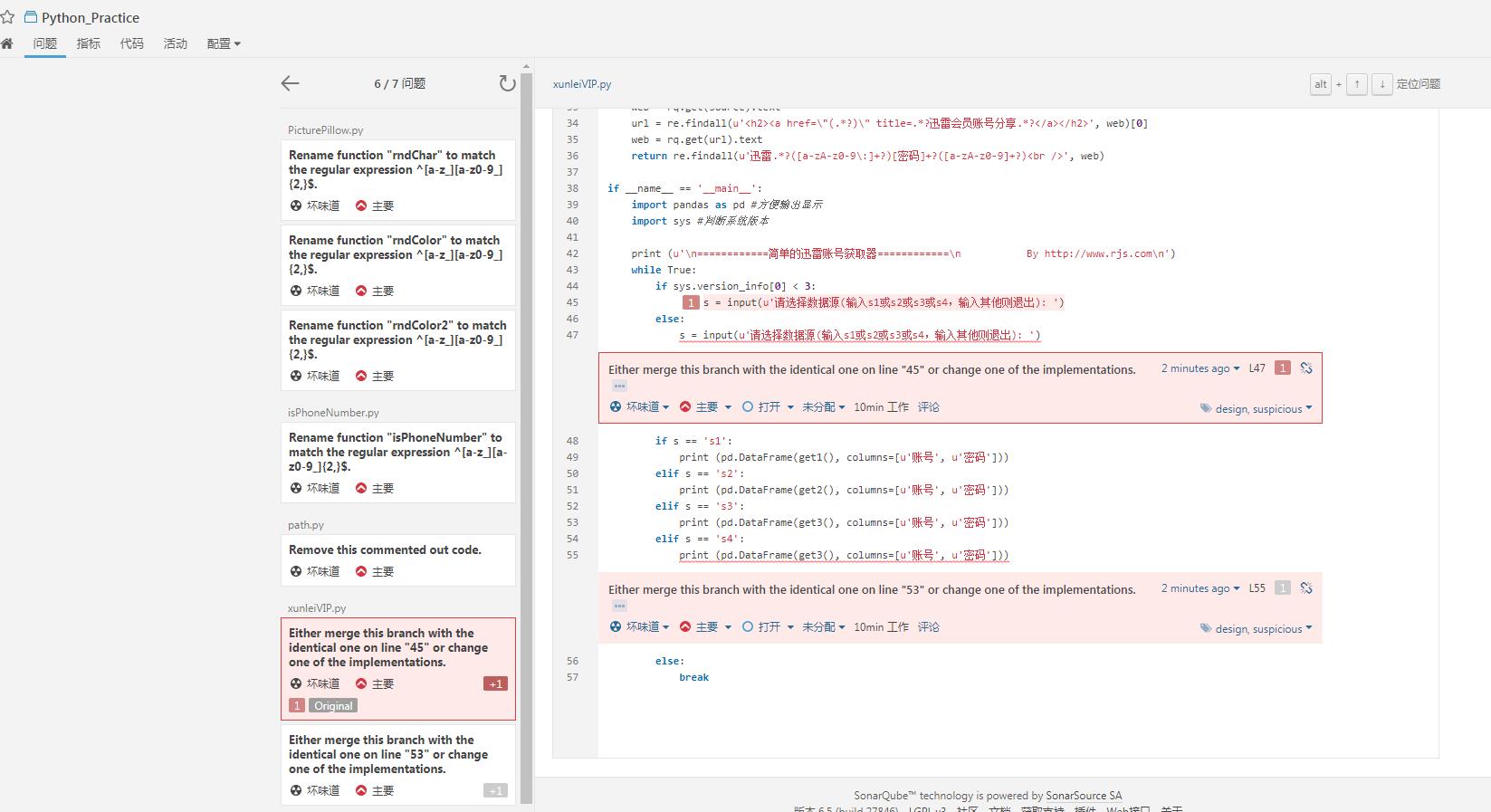Open the Python_Practice project title
1491x812 pixels.
(x=91, y=17)
